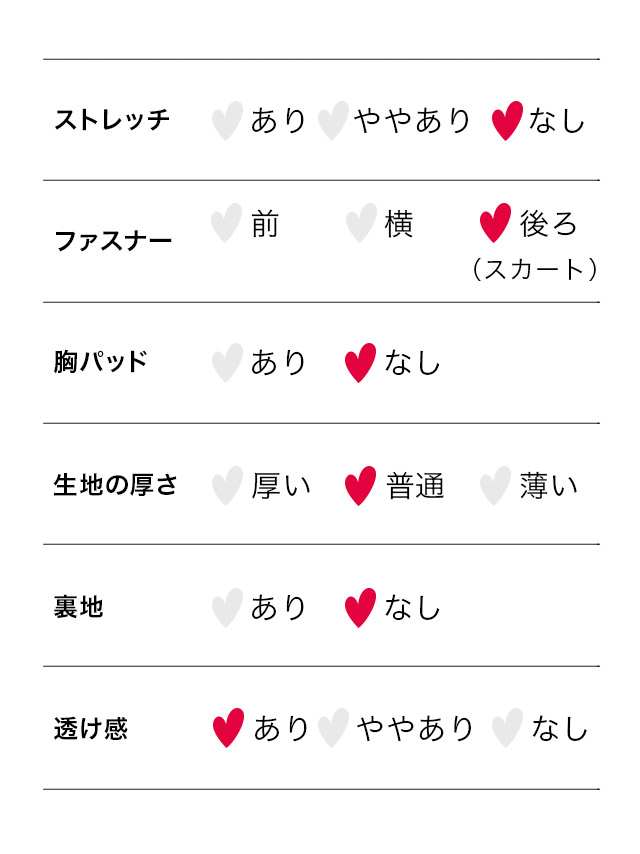Click the red heart next to ストレッチ なし
The image size is (640, 854).
(507, 121)
